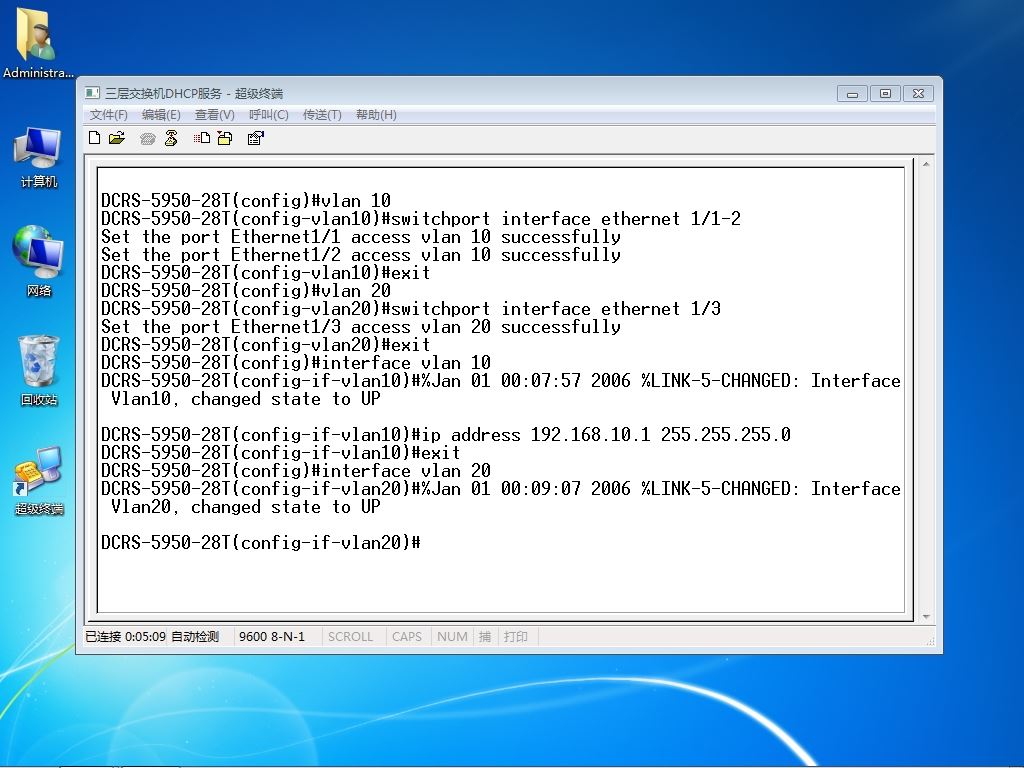Click the 自动检测 status bar entry
The width and height of the screenshot is (1024, 768).
(195, 637)
